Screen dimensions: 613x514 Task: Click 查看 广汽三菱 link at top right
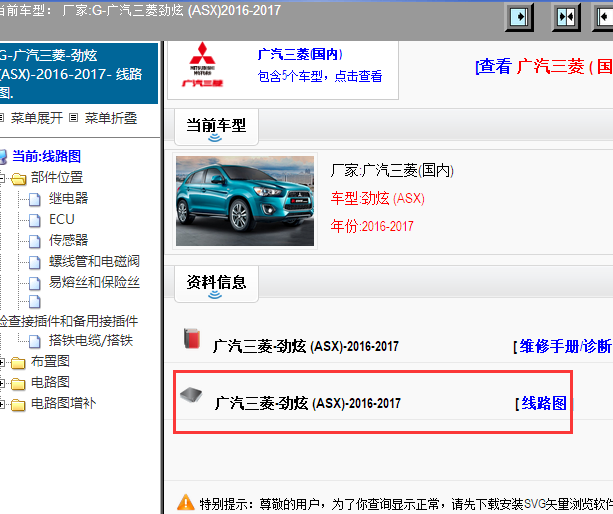coord(544,66)
